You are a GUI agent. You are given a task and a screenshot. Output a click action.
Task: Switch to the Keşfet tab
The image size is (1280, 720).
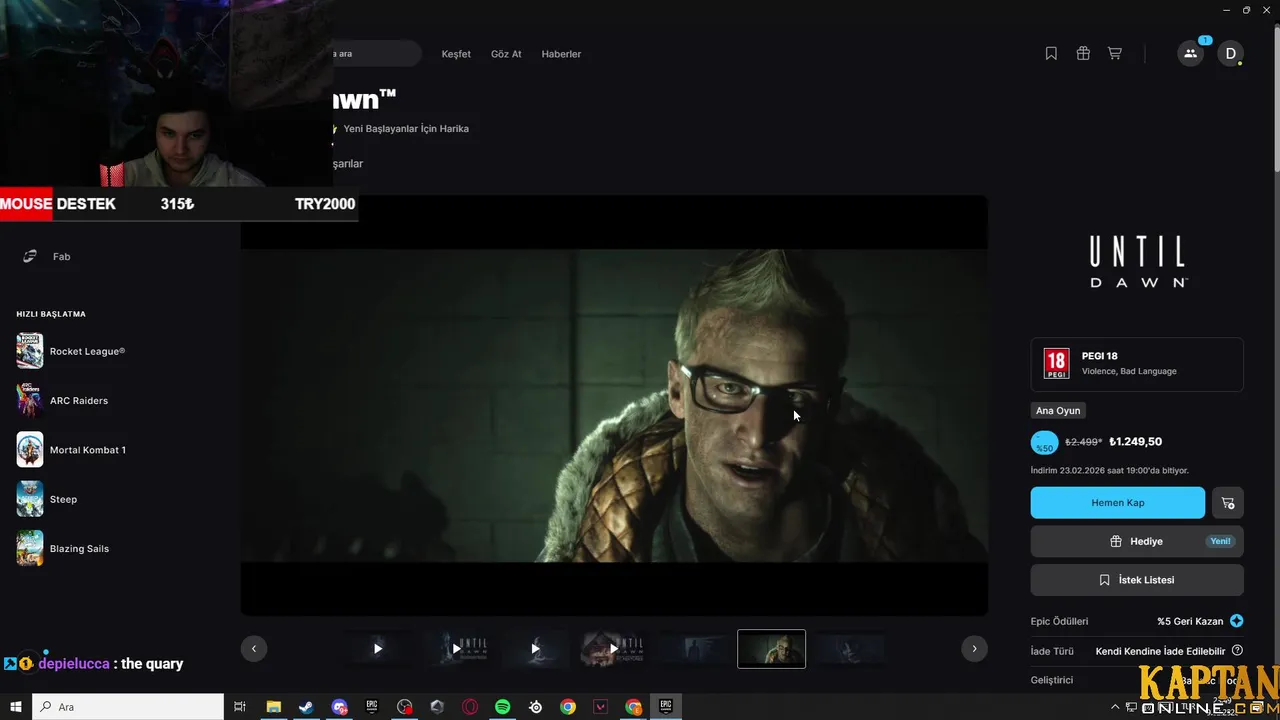click(x=456, y=54)
